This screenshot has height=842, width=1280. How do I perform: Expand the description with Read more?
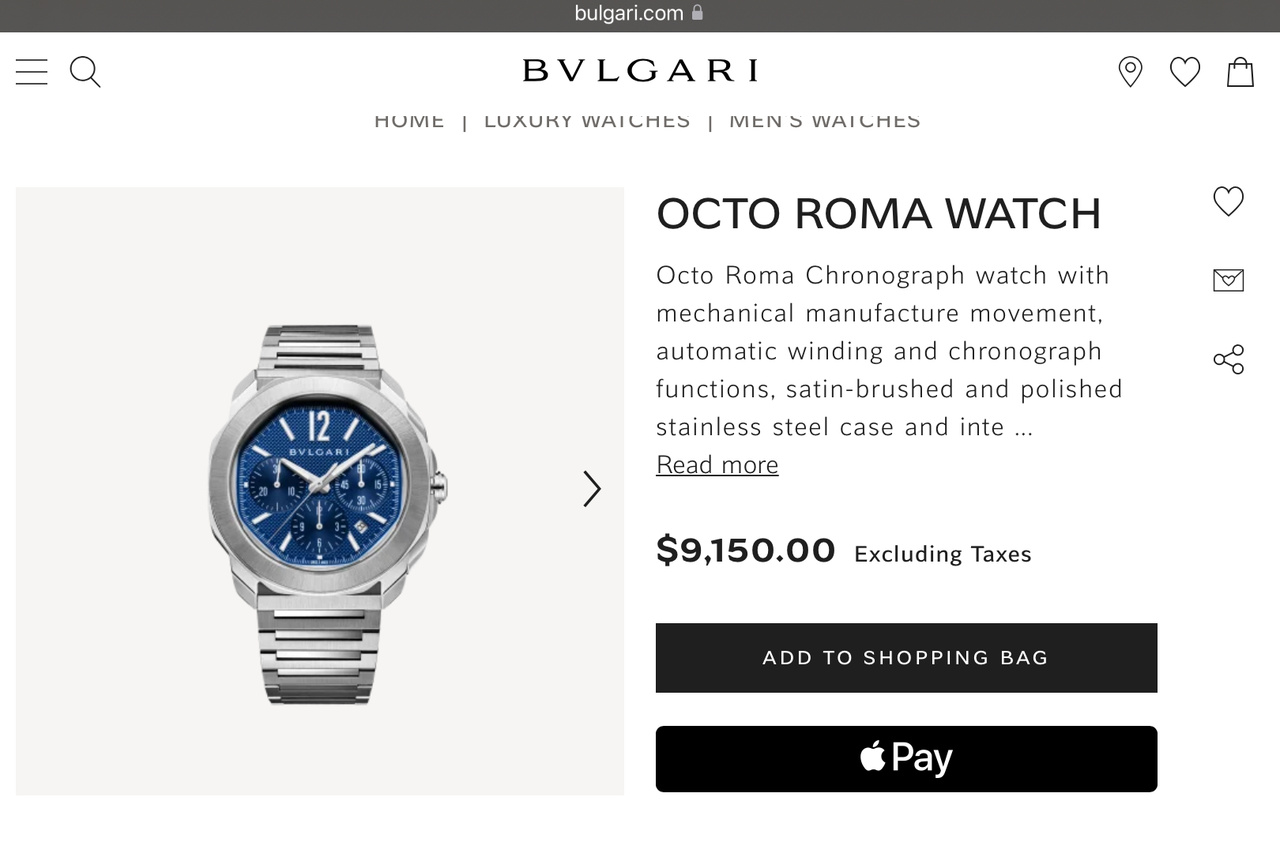pyautogui.click(x=717, y=465)
